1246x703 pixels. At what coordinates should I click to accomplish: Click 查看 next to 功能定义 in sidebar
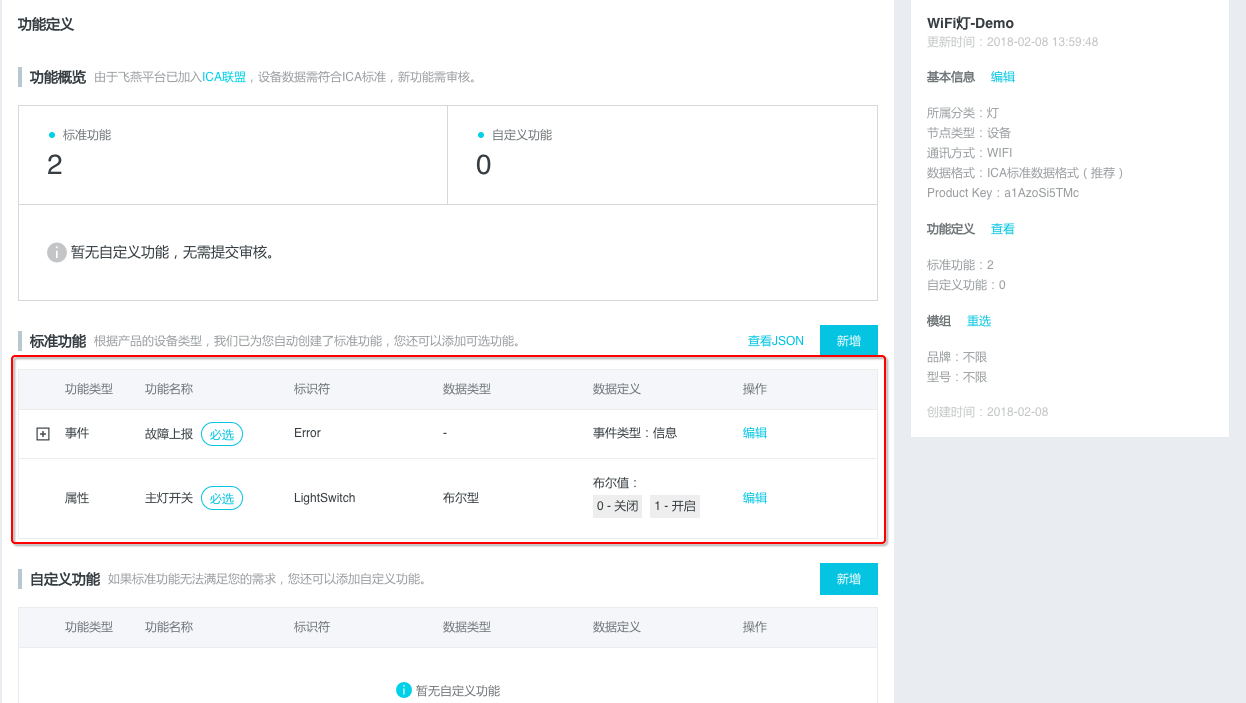click(x=1003, y=229)
